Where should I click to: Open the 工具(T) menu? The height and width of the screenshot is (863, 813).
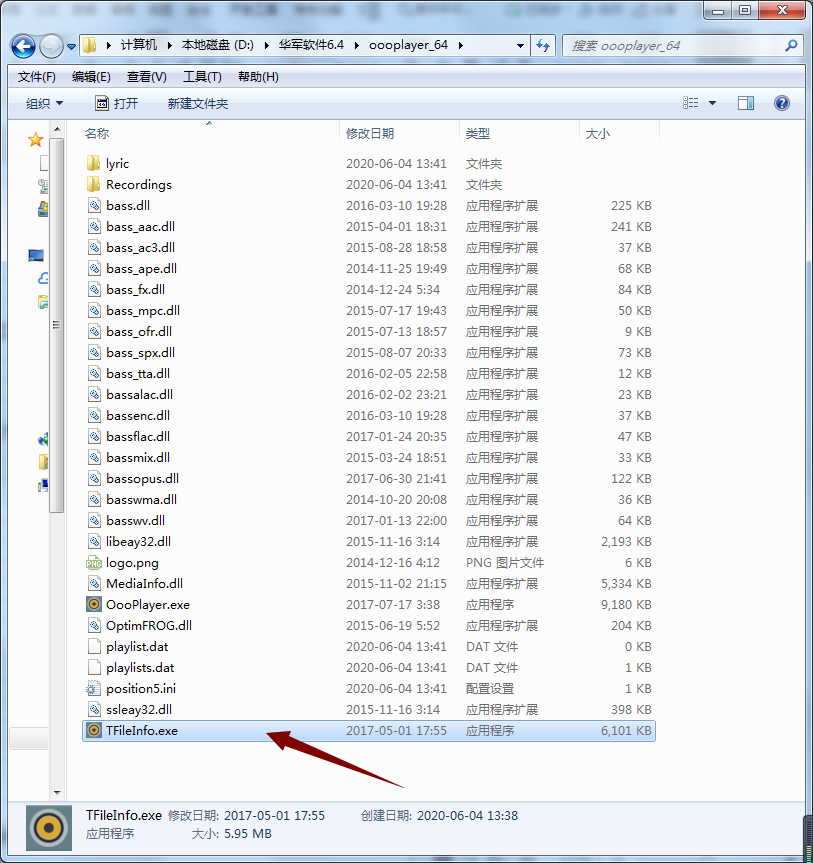tap(202, 77)
